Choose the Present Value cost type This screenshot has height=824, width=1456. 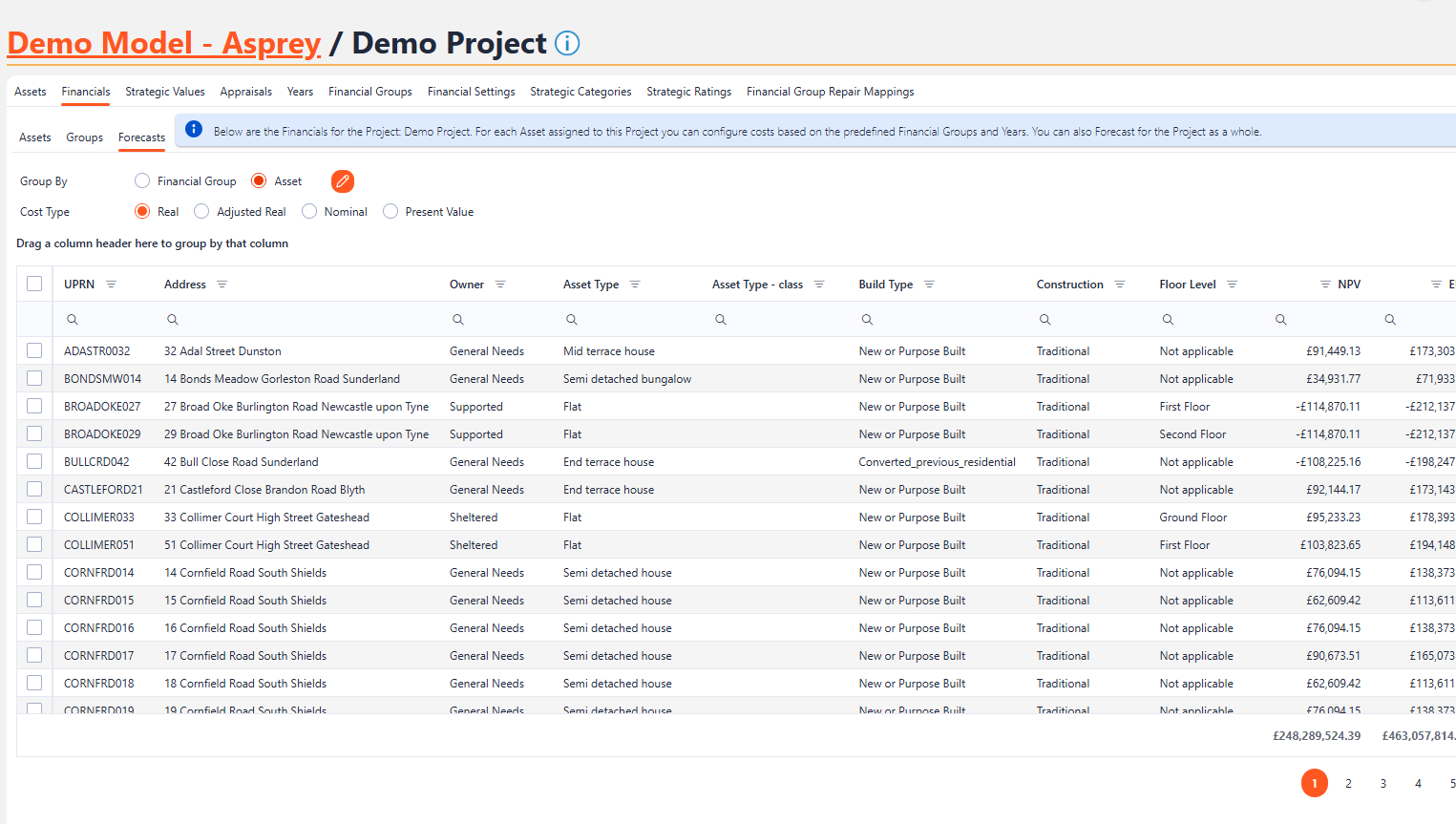click(390, 212)
